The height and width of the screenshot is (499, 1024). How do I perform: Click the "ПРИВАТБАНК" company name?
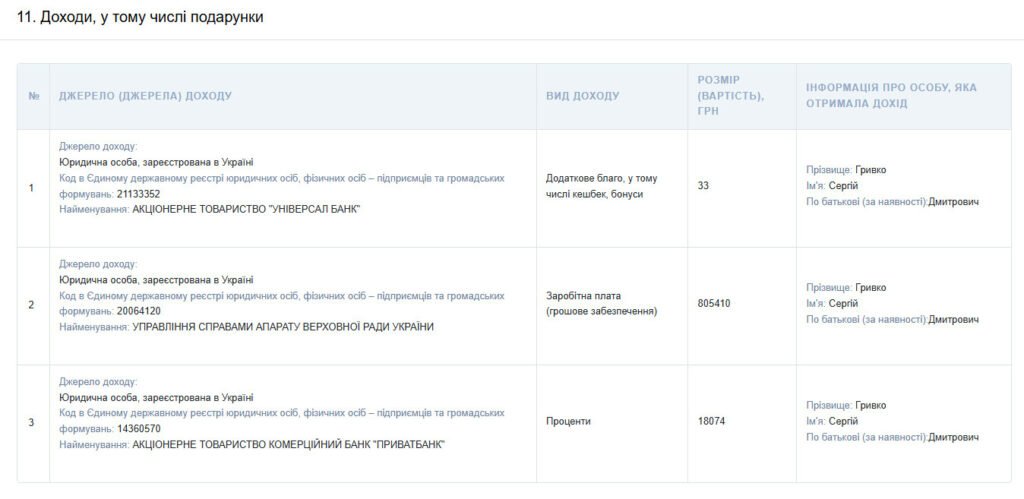coord(288,444)
